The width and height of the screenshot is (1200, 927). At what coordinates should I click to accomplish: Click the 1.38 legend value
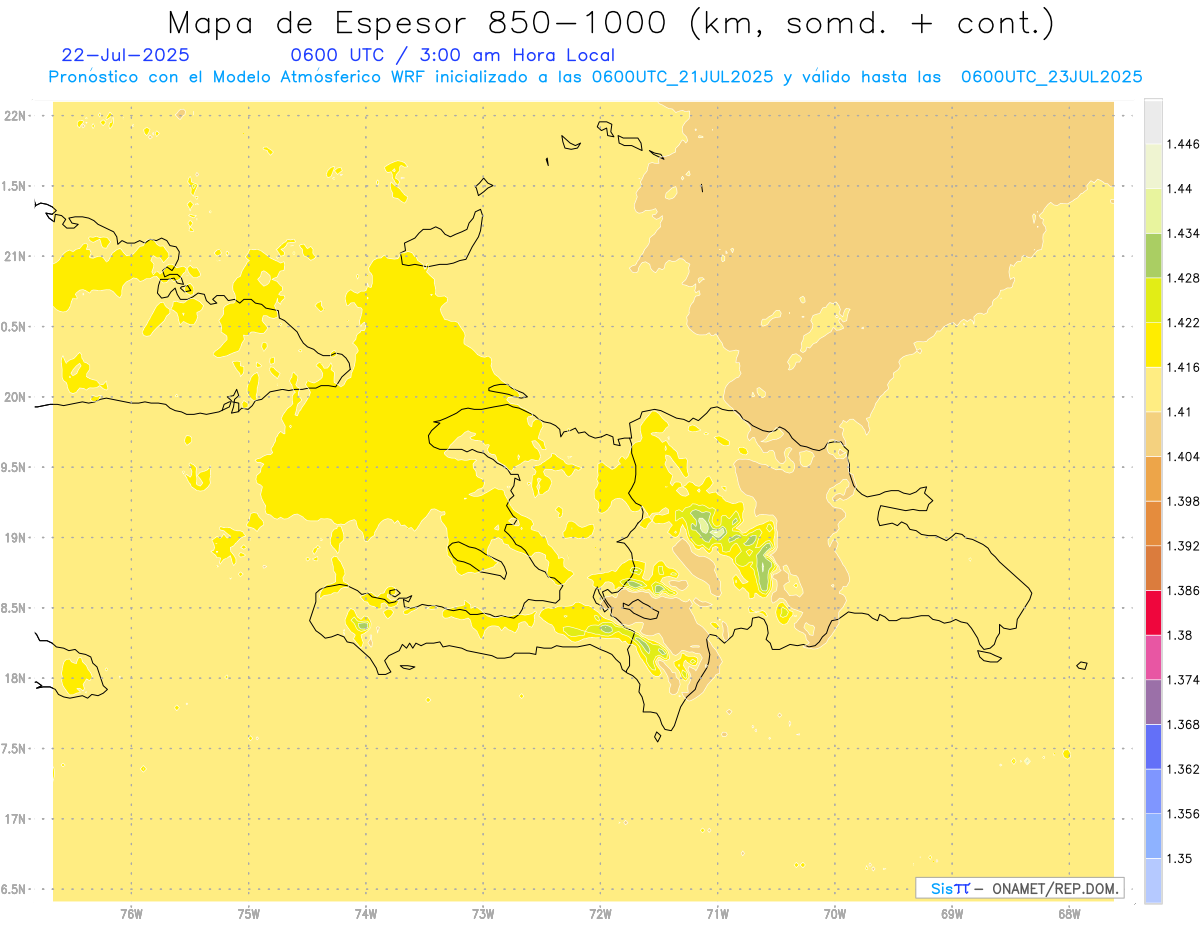(x=1181, y=635)
